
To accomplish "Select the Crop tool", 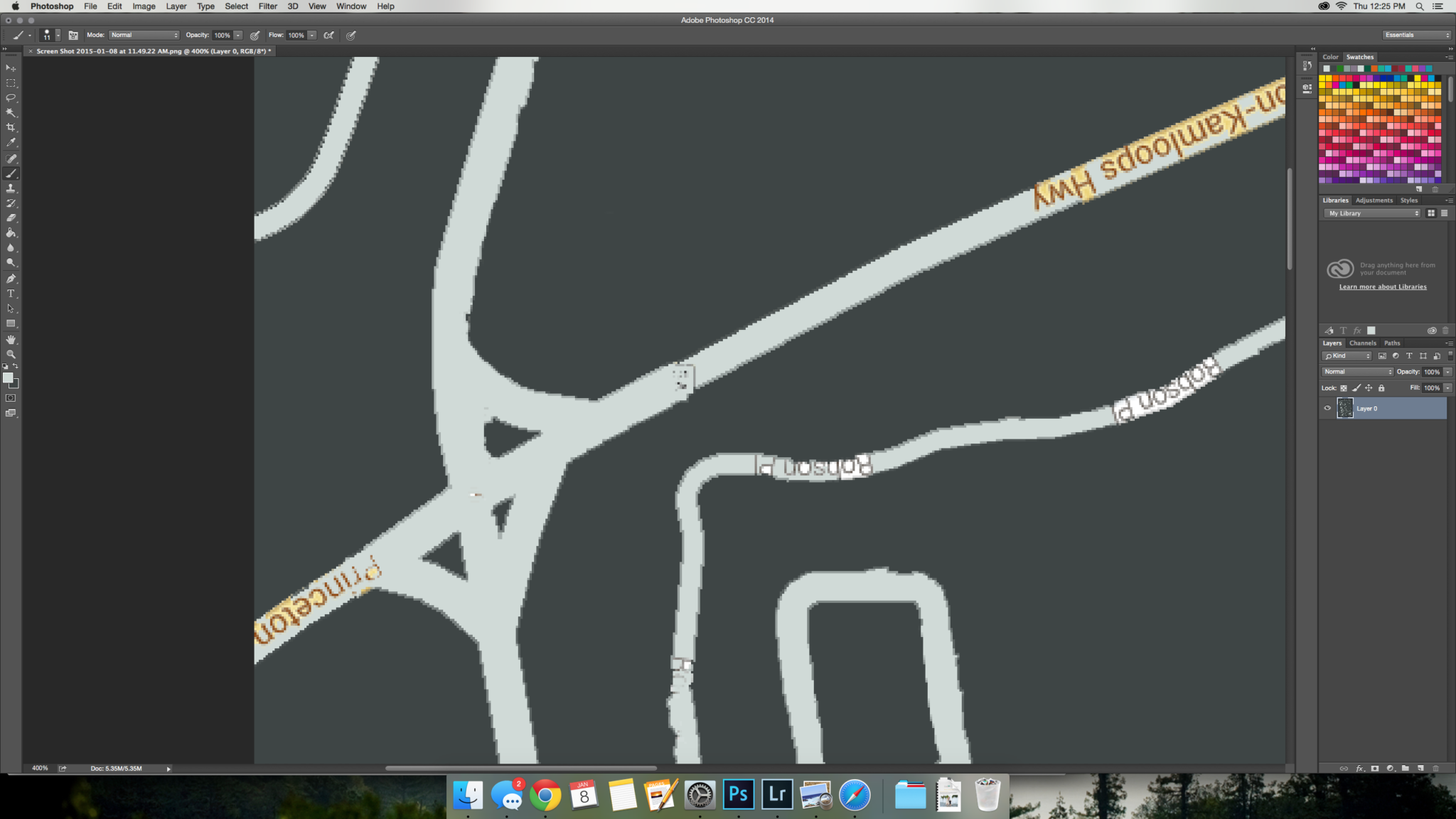I will coord(11,127).
